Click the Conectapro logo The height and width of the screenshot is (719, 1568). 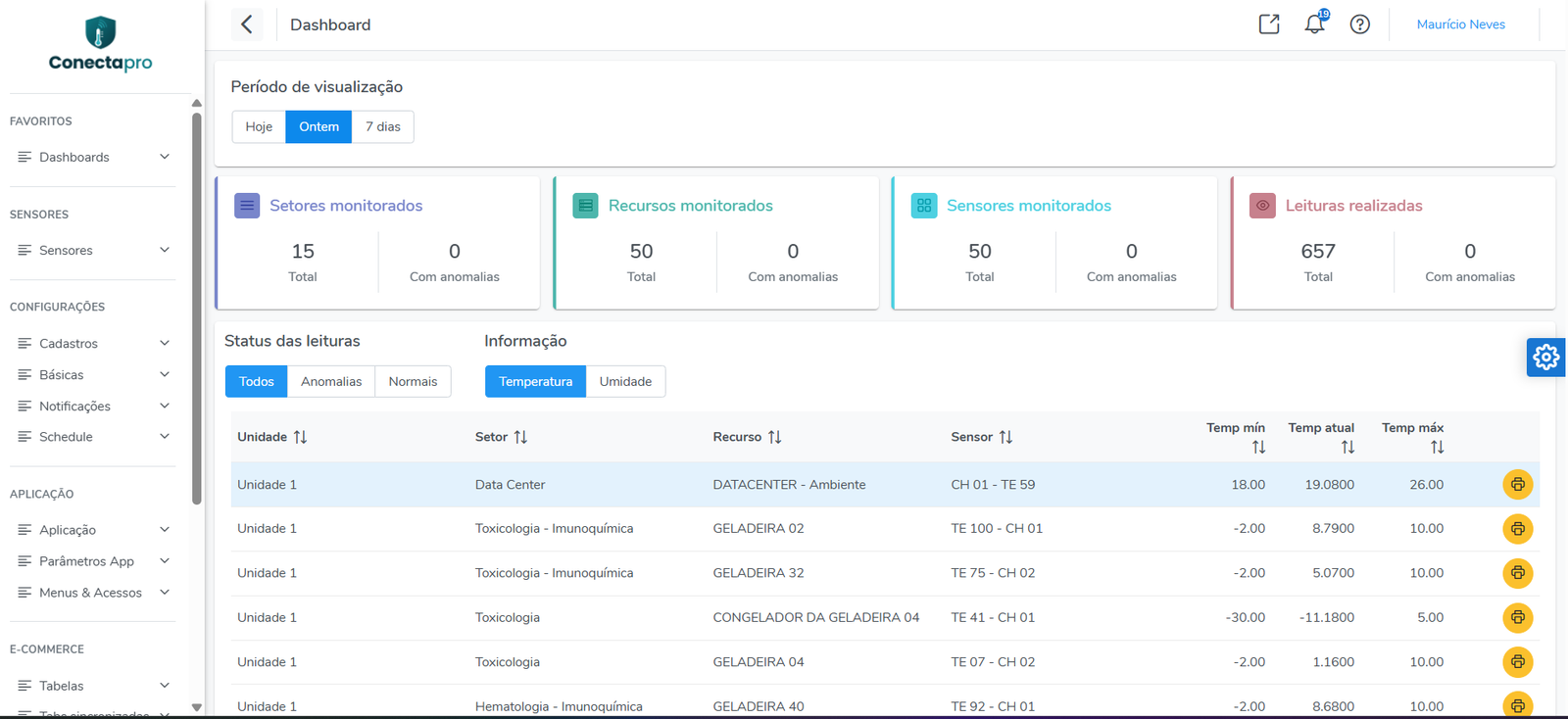(100, 44)
